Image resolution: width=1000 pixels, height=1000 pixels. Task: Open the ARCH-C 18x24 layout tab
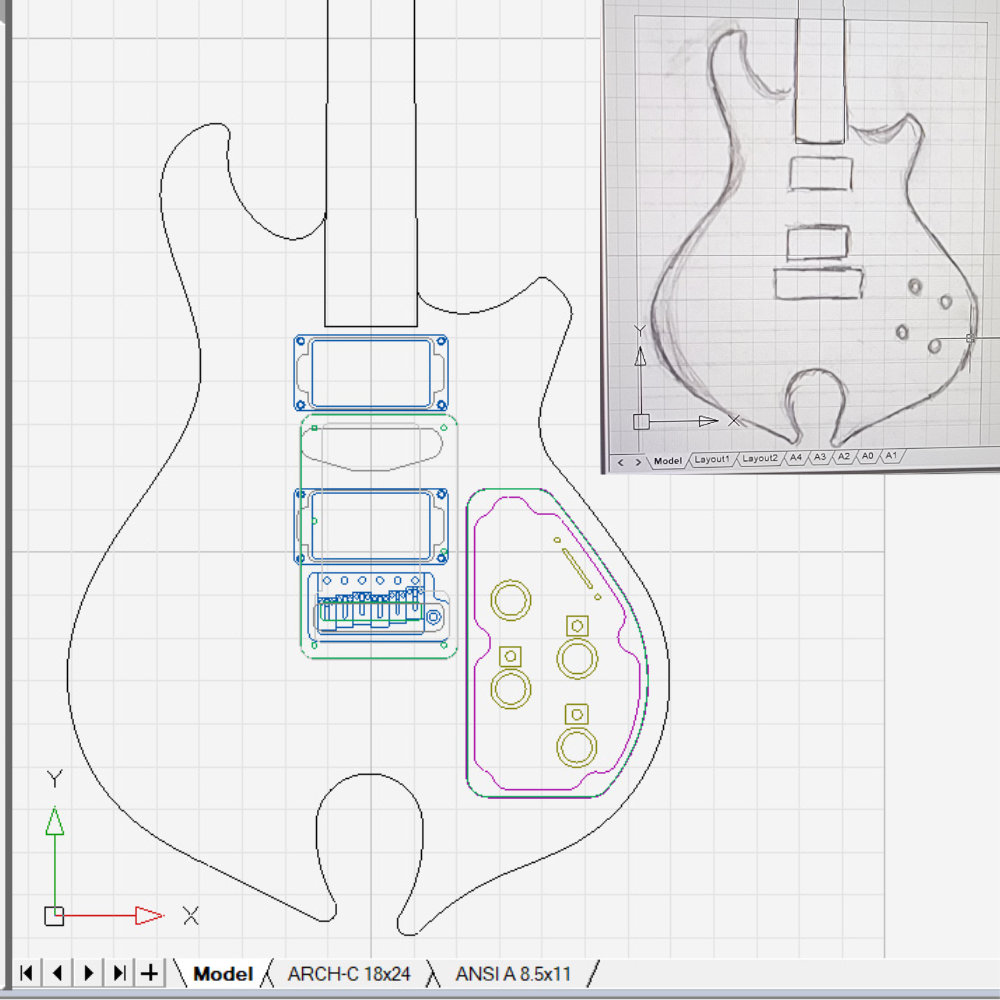tap(349, 973)
